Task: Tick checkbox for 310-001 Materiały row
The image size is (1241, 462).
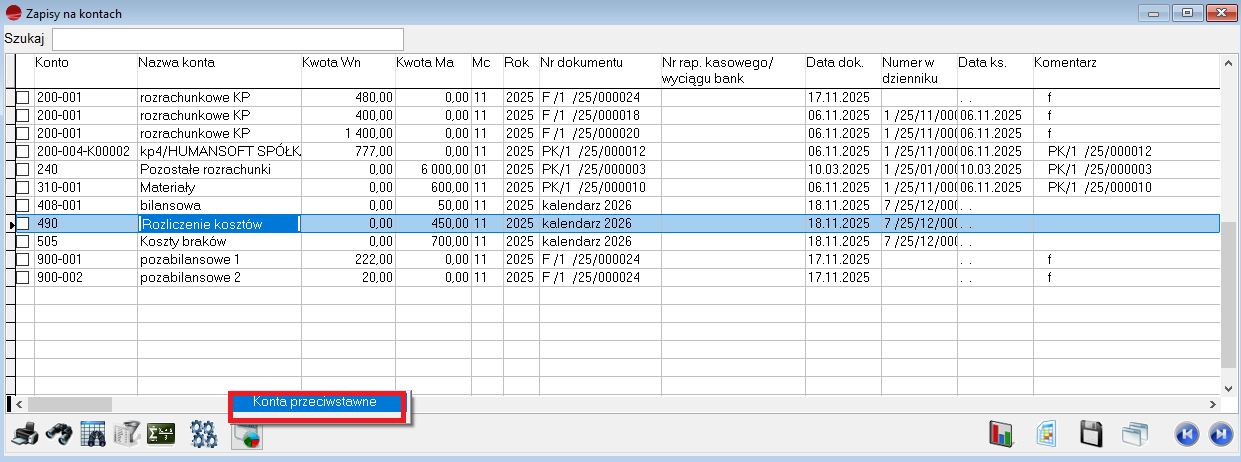Action: (x=23, y=188)
